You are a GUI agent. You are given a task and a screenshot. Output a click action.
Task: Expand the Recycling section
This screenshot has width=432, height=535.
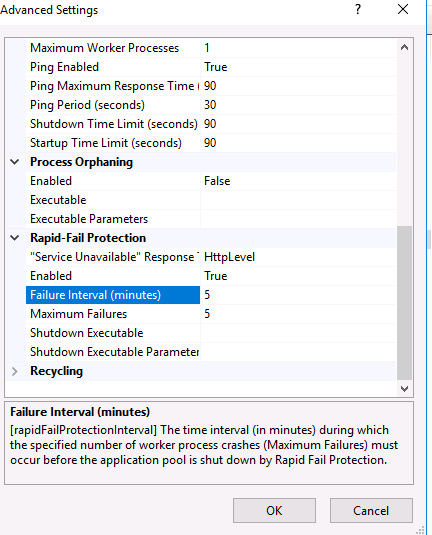[15, 371]
